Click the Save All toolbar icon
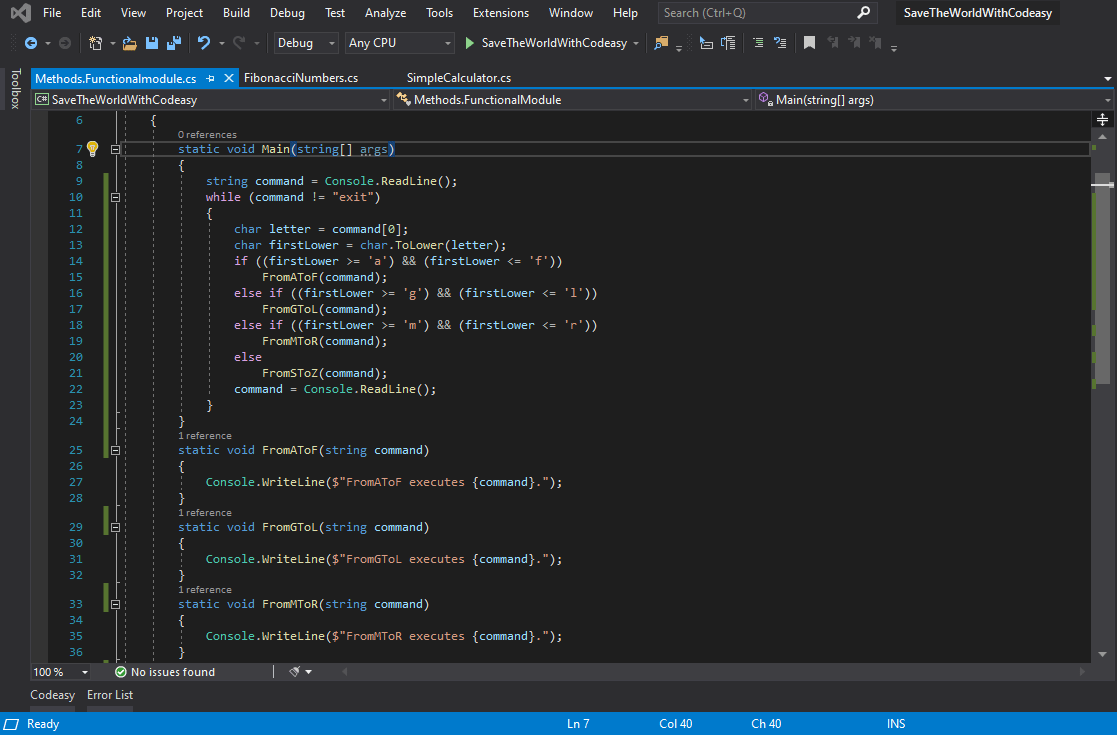This screenshot has height=735, width=1117. (173, 43)
